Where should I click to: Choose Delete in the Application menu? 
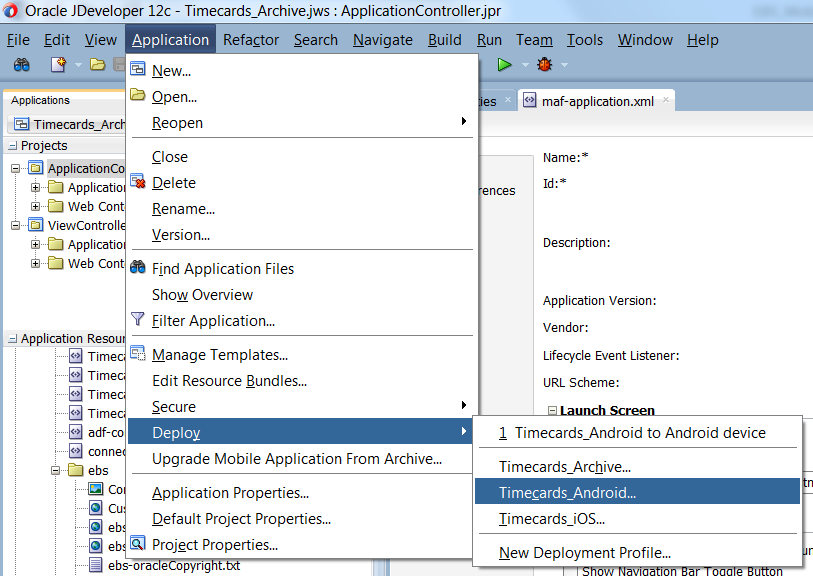pyautogui.click(x=300, y=182)
